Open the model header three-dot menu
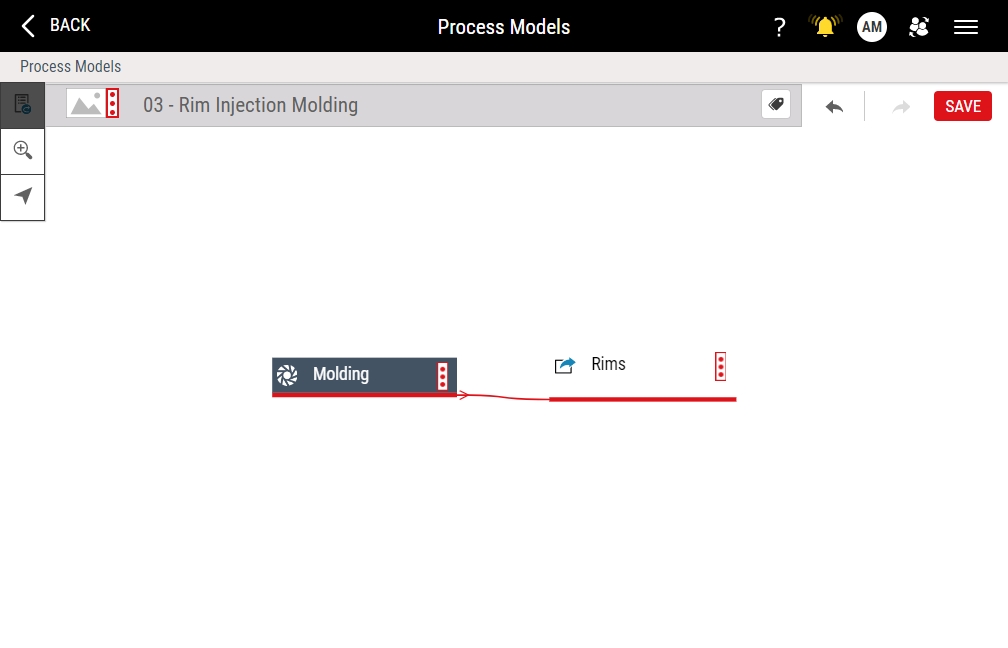The height and width of the screenshot is (648, 1008). (x=112, y=104)
